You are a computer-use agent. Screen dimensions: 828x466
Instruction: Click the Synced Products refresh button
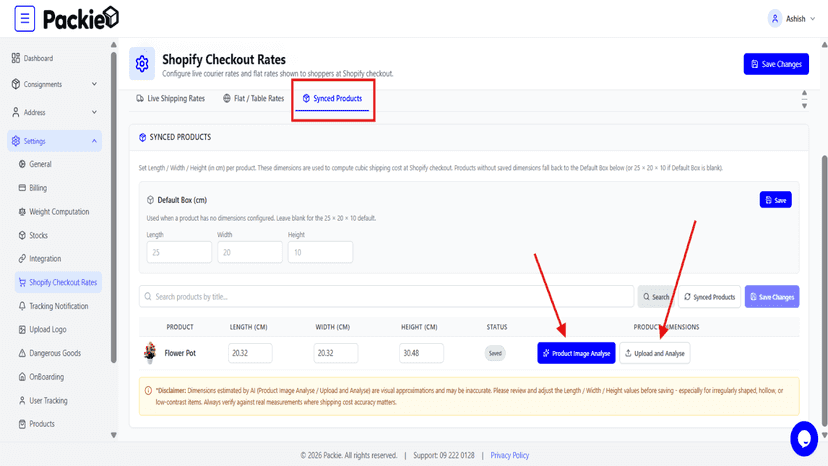(709, 297)
